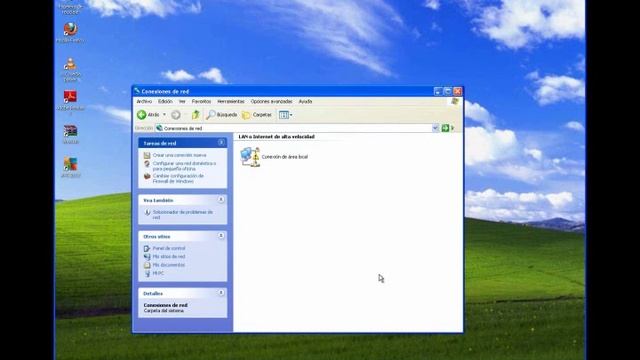Select the desktop shortcut below Adobe Reader

(70, 134)
